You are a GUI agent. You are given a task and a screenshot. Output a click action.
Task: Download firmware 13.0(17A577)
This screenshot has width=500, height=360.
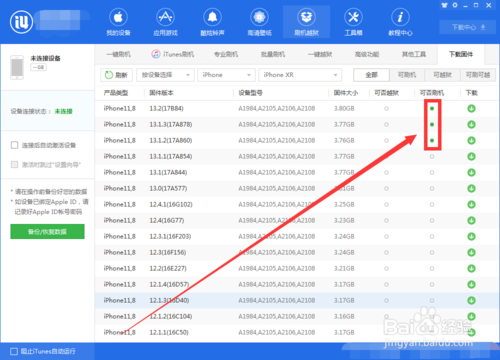(471, 188)
